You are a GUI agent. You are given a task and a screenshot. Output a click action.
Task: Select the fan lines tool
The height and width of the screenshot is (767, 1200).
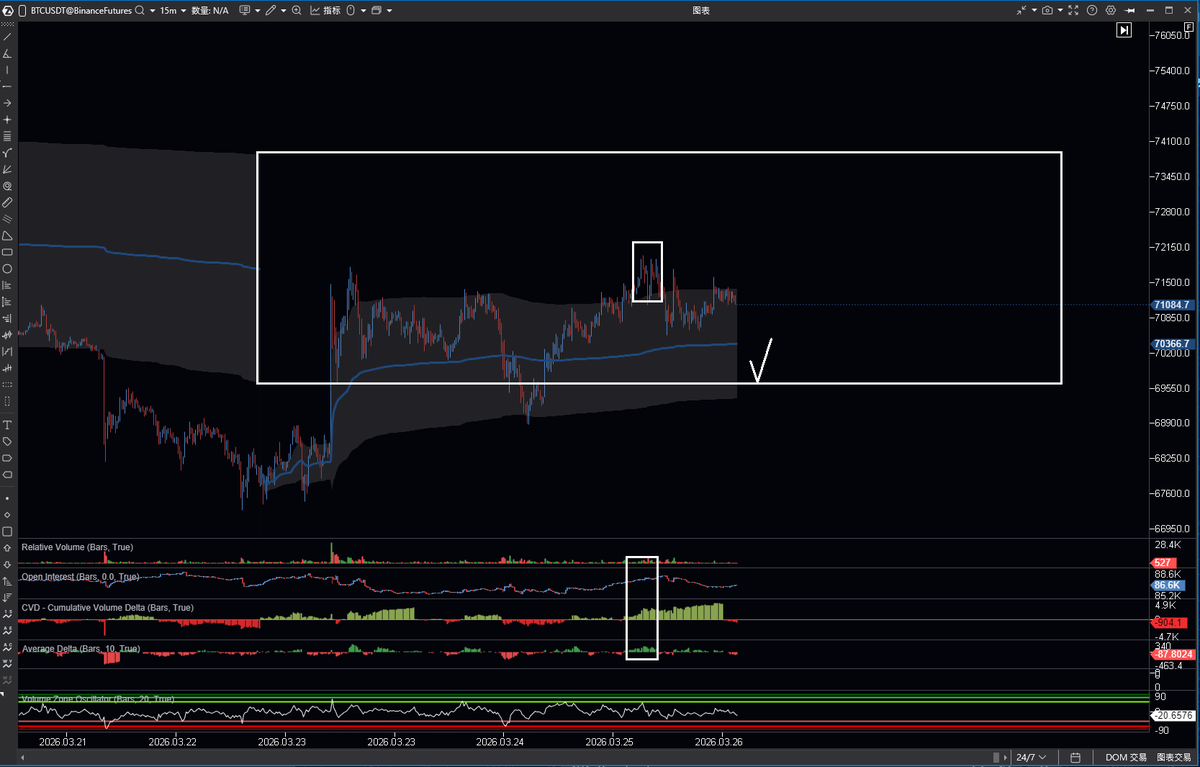[x=7, y=169]
